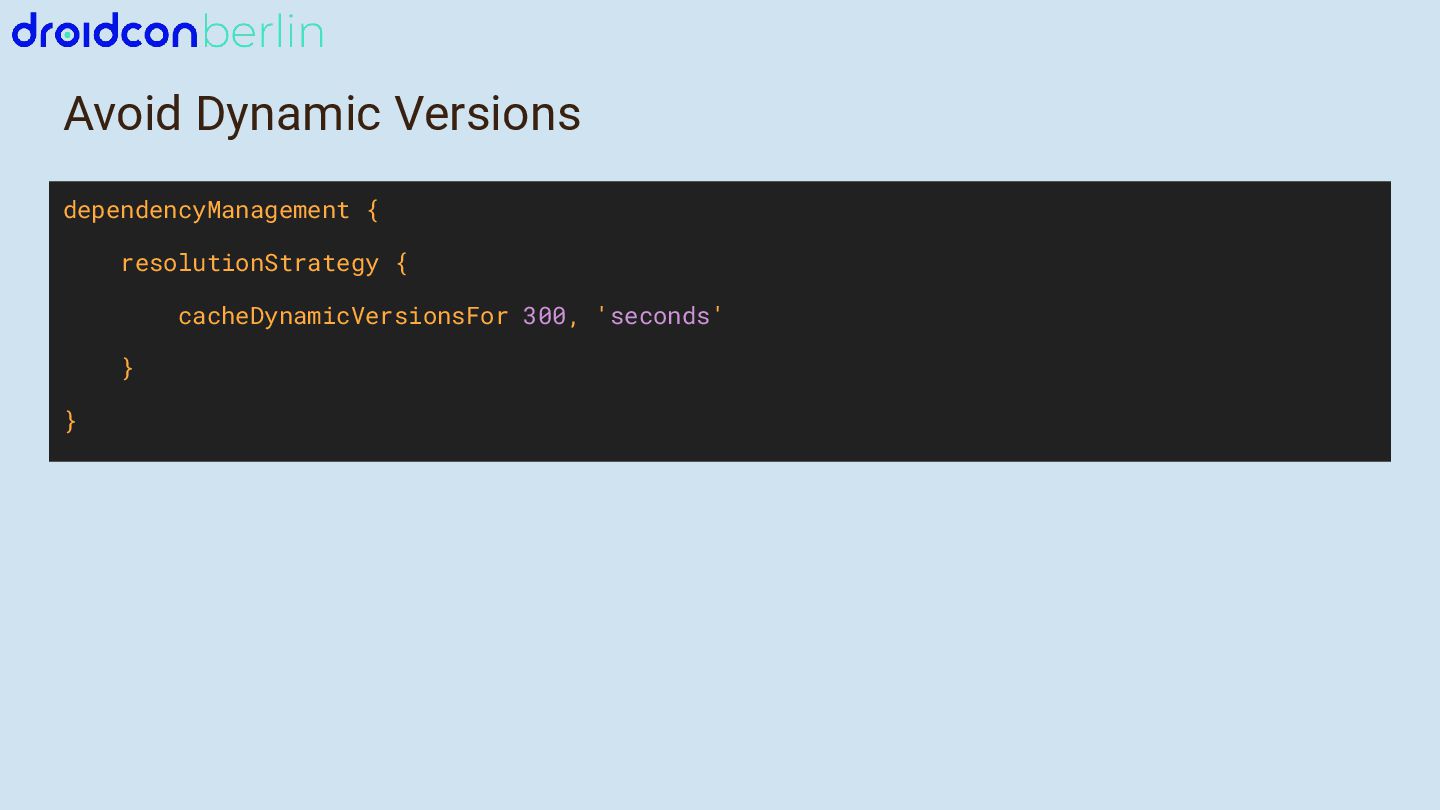Image resolution: width=1440 pixels, height=810 pixels.
Task: Click blank slide area below the code block
Action: tap(720, 630)
